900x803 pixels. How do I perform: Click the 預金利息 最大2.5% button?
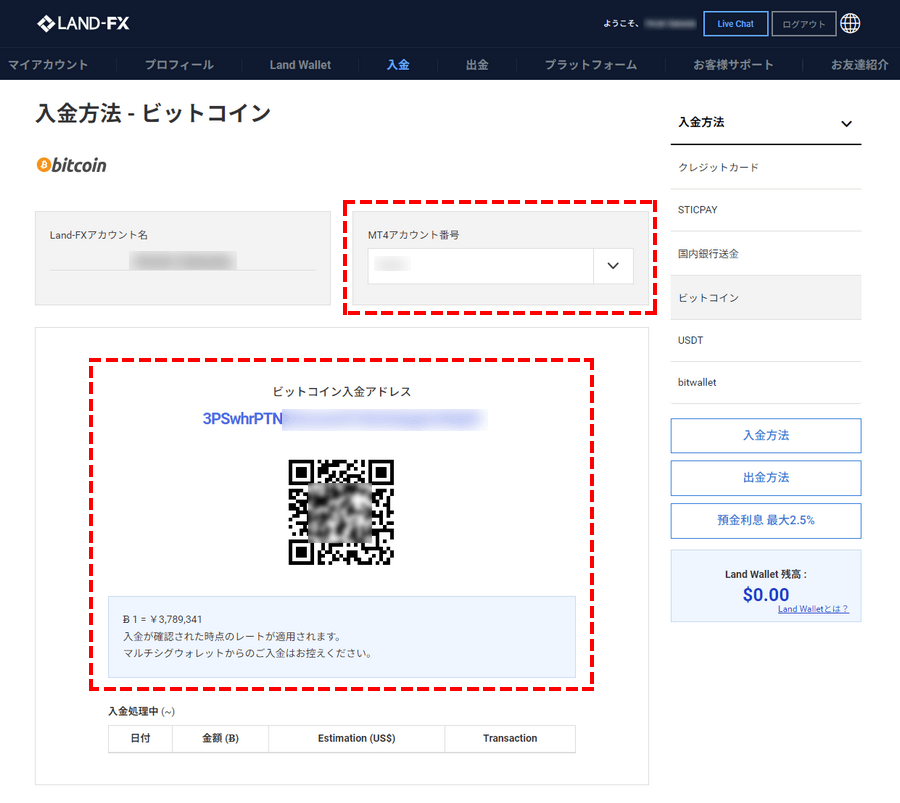[x=766, y=521]
